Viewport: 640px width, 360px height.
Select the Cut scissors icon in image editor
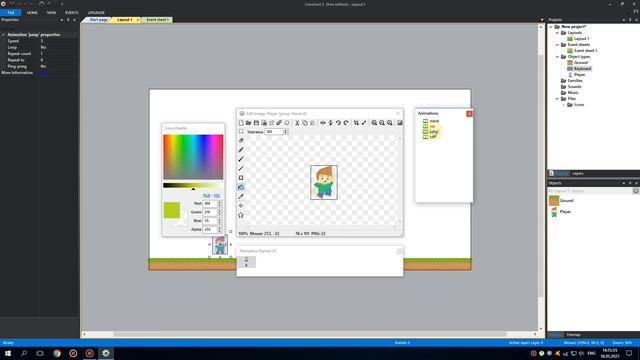pos(297,123)
